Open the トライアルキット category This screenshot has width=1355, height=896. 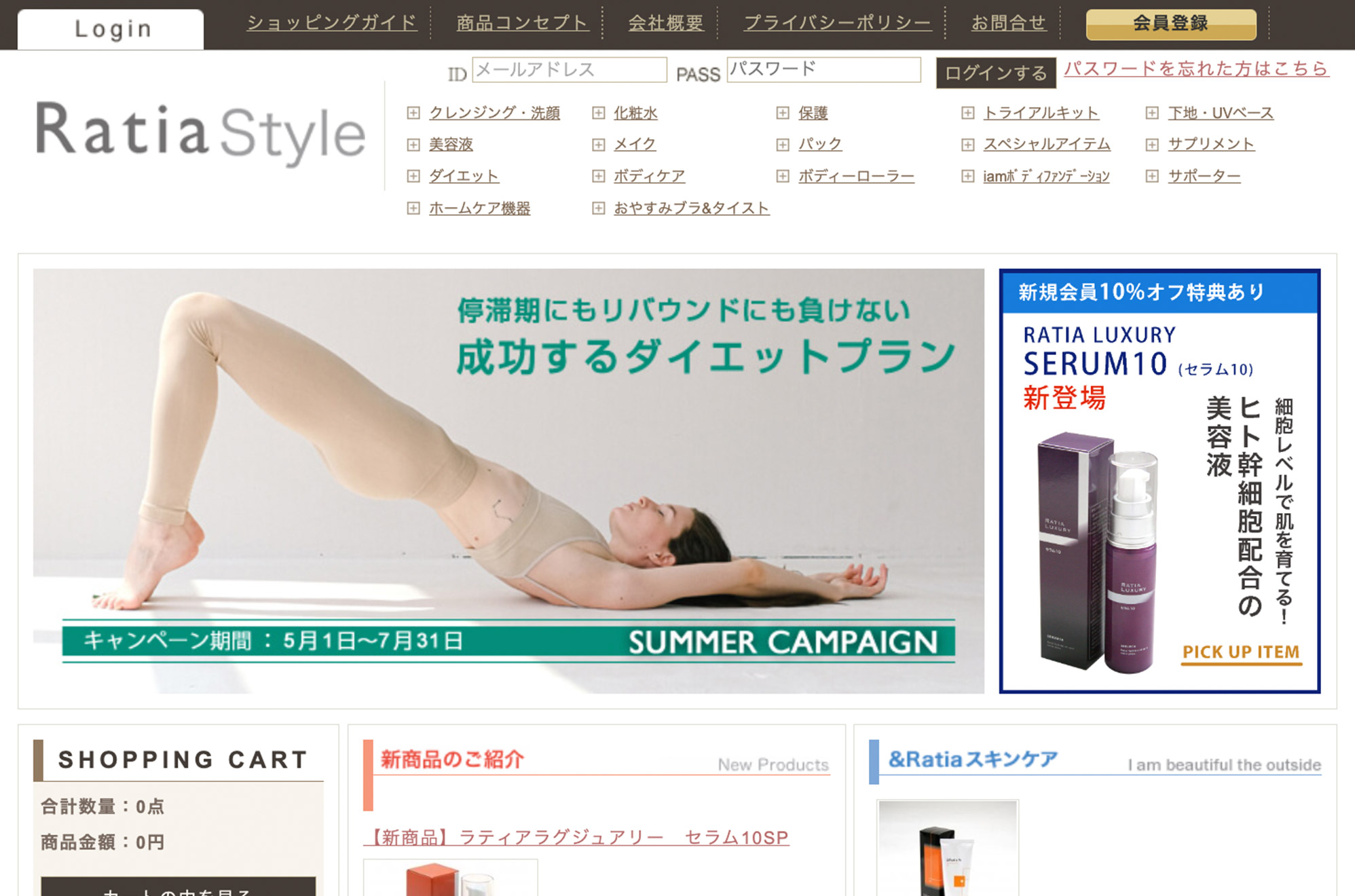coord(1041,113)
